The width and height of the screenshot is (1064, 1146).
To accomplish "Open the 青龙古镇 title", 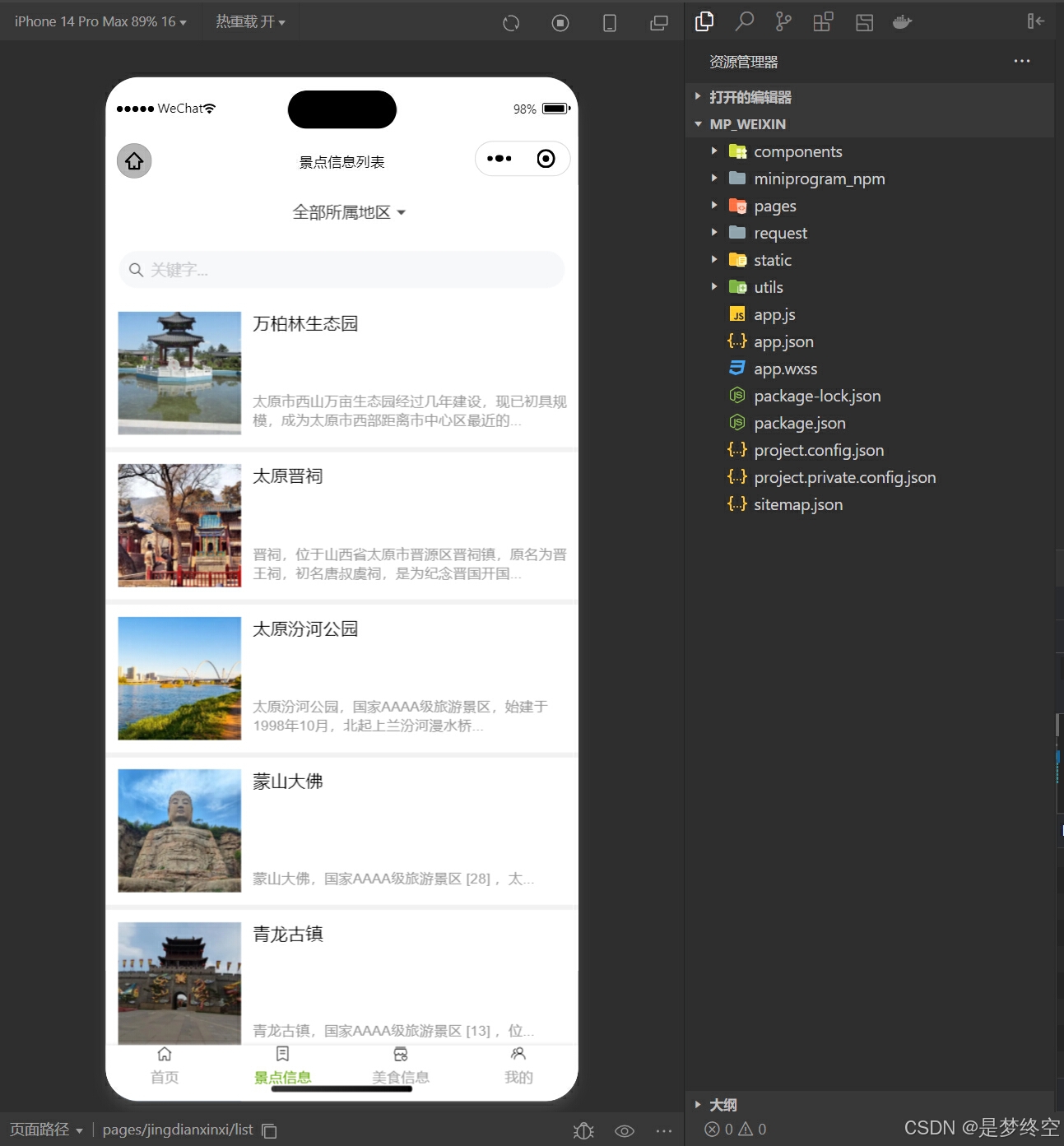I will 288,935.
